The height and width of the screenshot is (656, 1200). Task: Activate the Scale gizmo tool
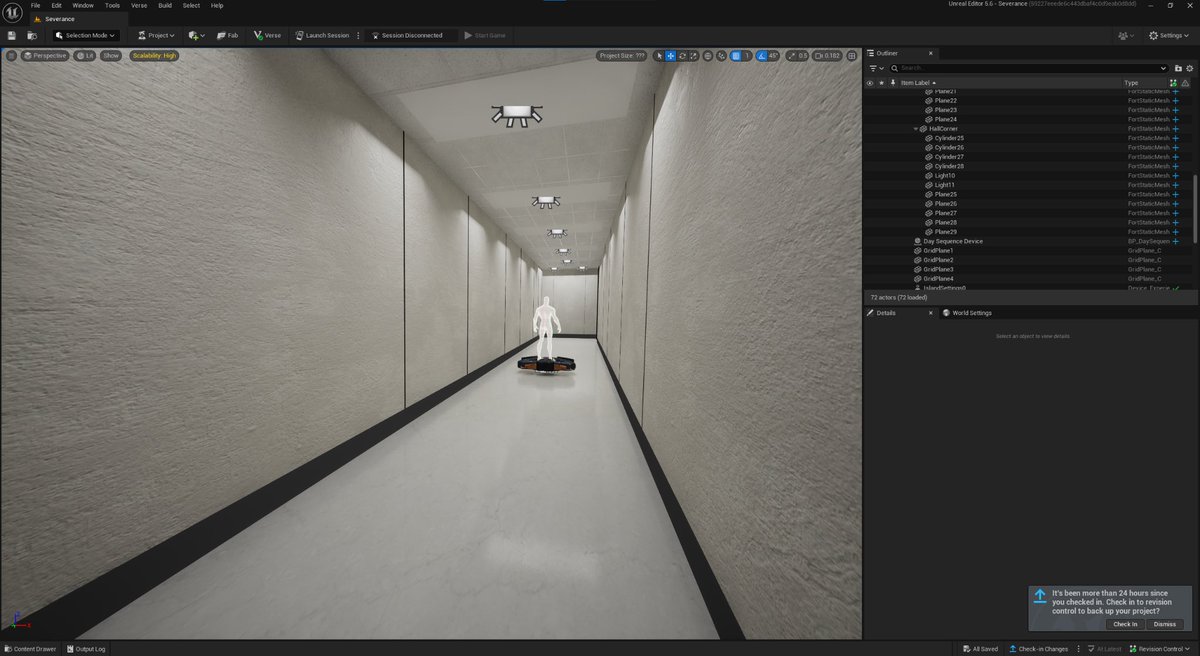[692, 56]
